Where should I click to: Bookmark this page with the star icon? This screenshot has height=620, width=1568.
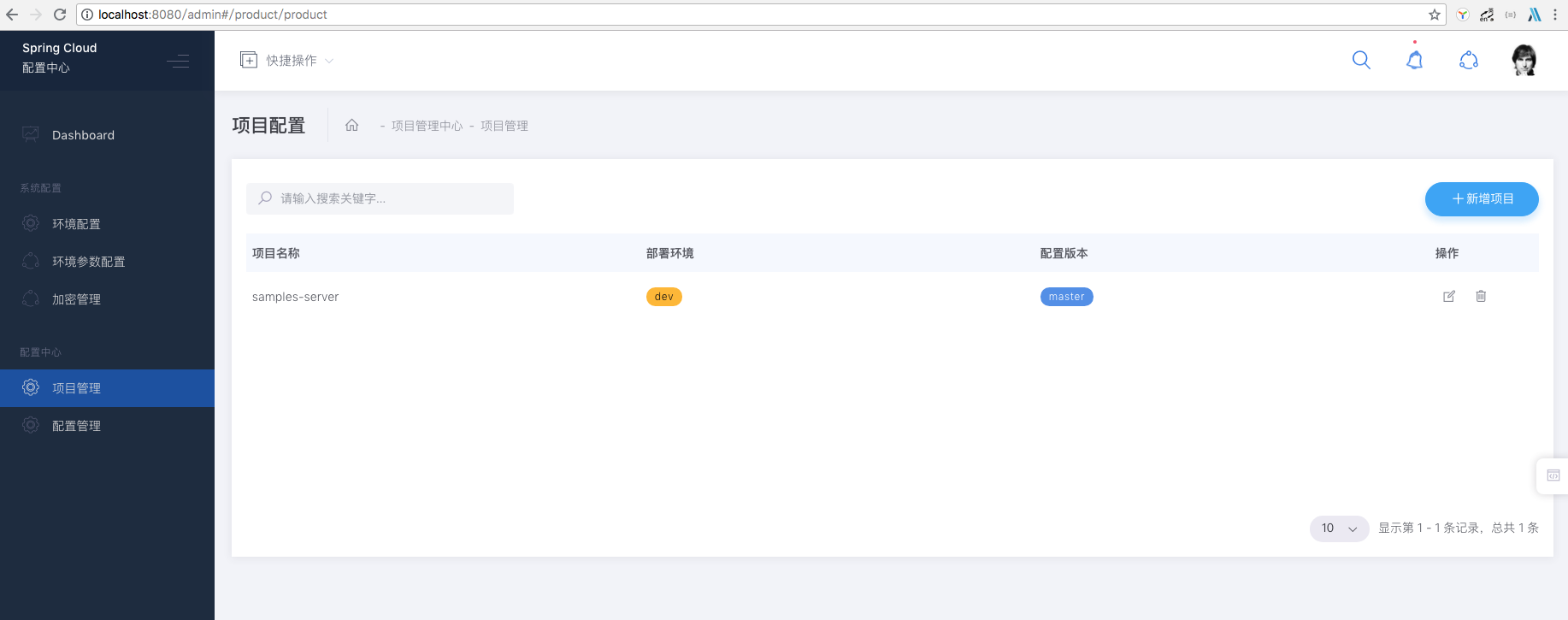point(1435,15)
